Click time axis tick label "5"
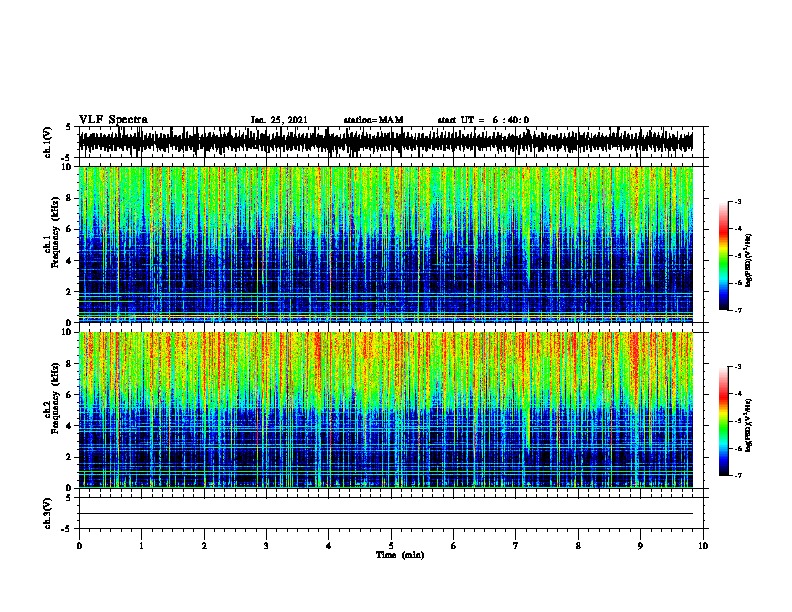The height and width of the screenshot is (612, 792). click(x=391, y=546)
